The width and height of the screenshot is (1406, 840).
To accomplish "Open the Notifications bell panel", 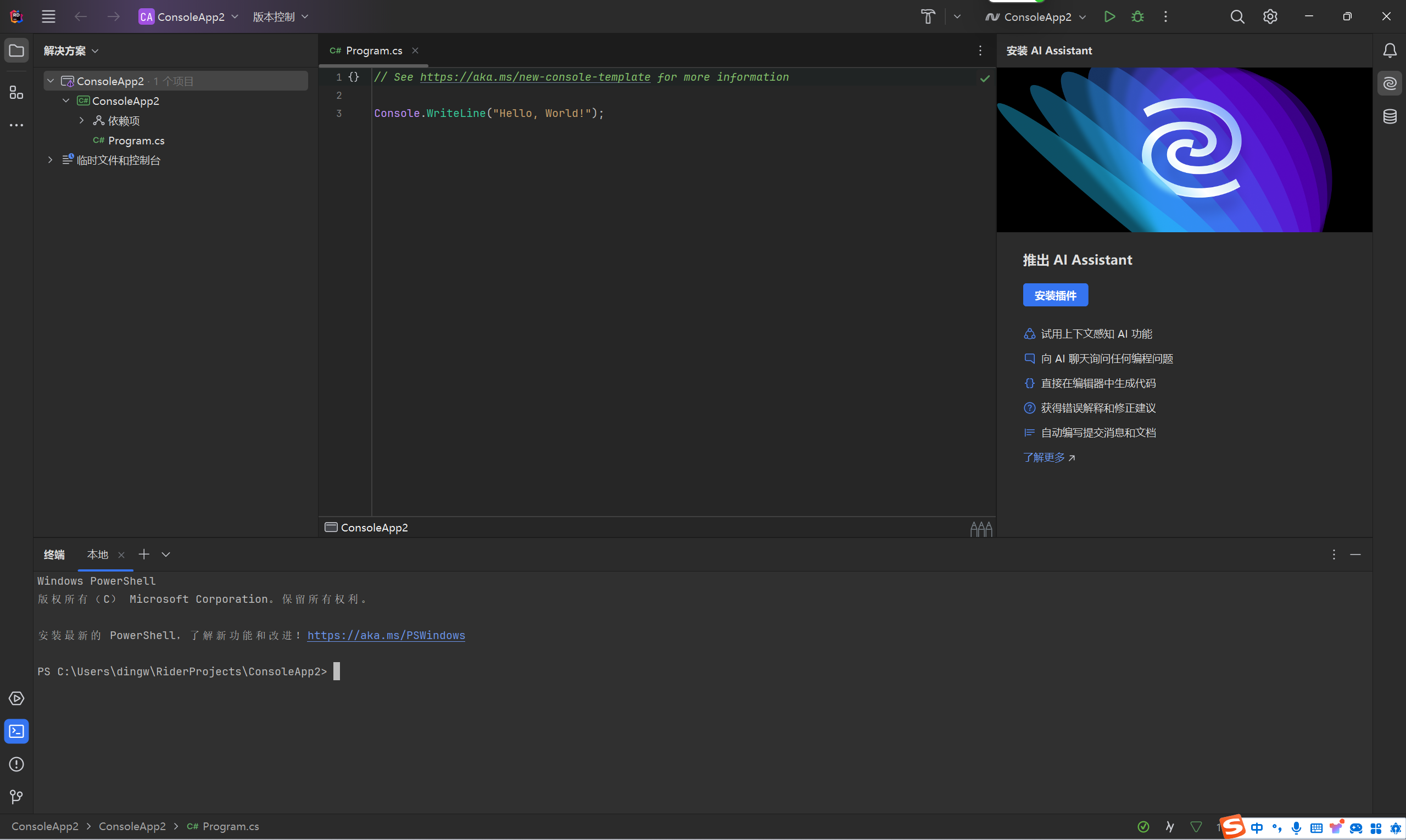I will pyautogui.click(x=1389, y=51).
